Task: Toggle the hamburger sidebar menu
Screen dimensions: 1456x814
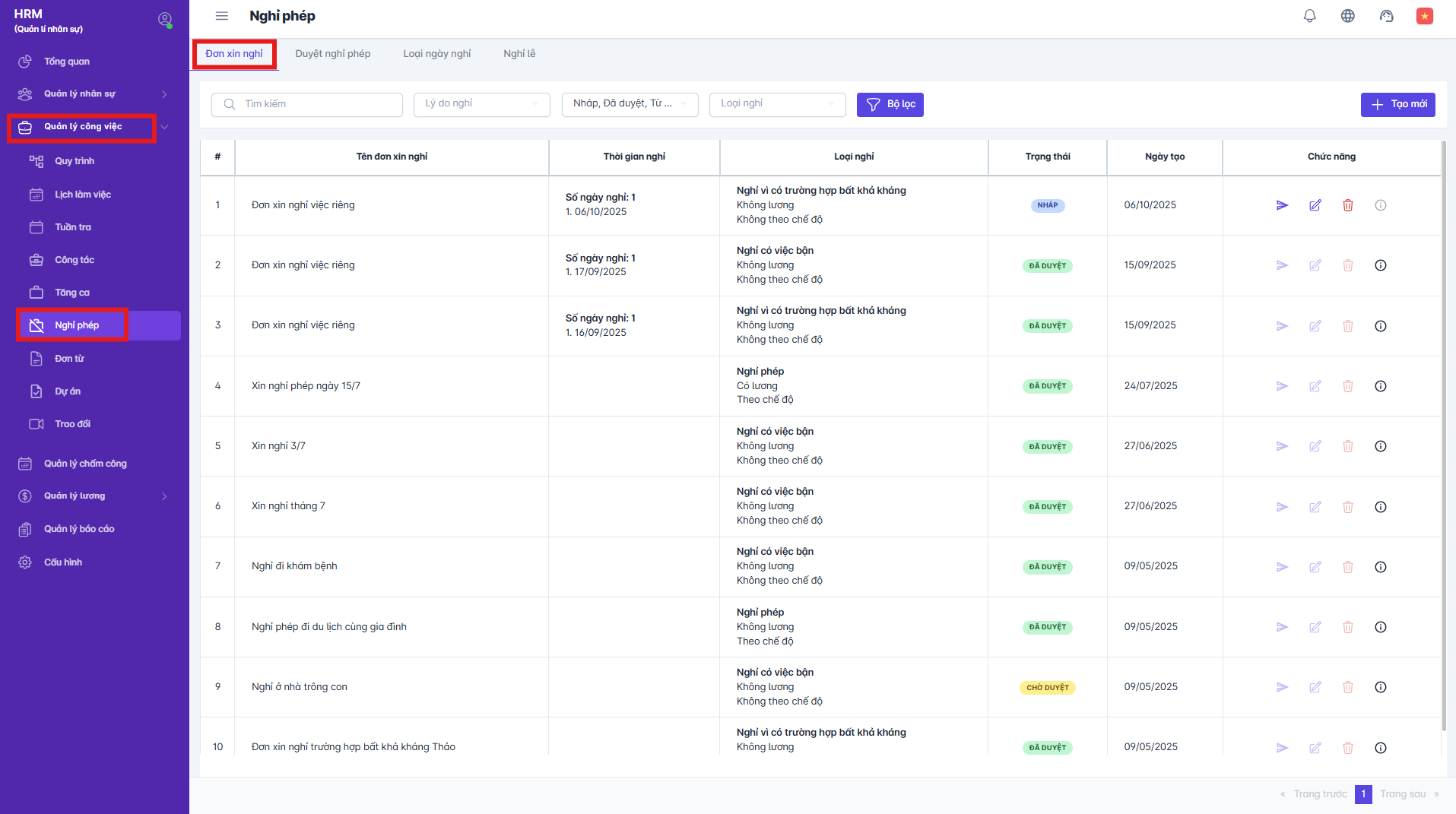Action: pos(222,16)
